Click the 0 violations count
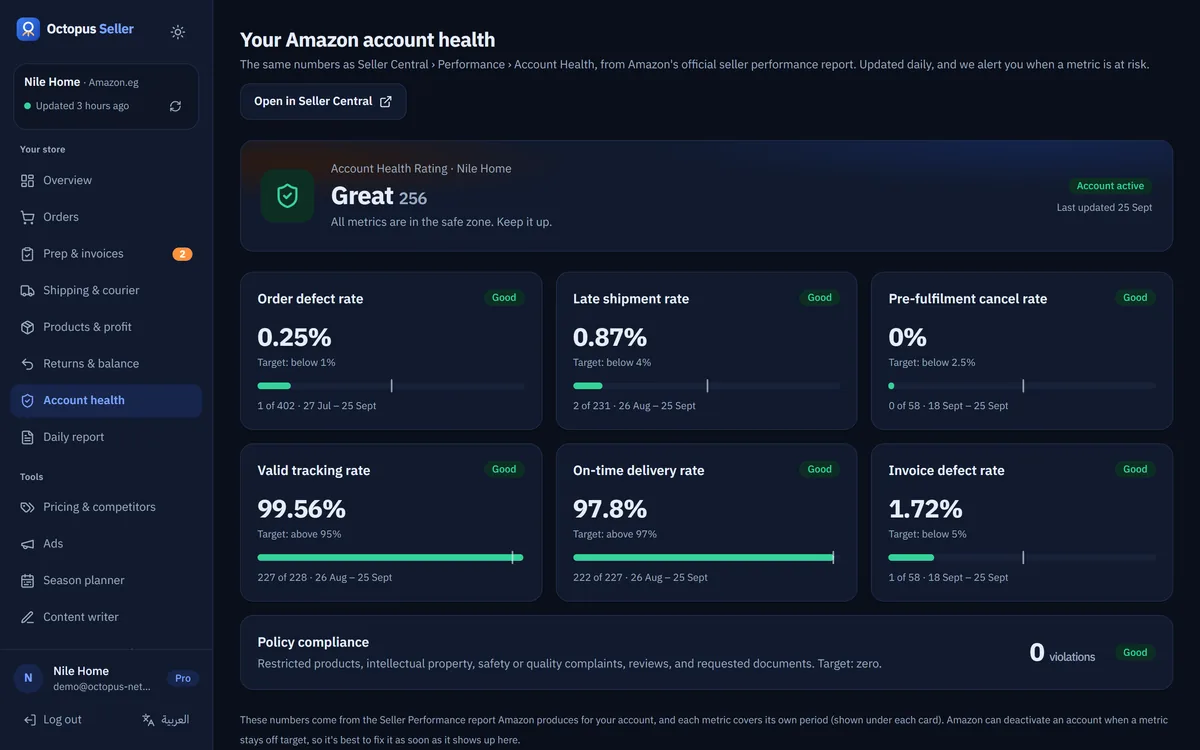The image size is (1200, 750). tap(1062, 653)
